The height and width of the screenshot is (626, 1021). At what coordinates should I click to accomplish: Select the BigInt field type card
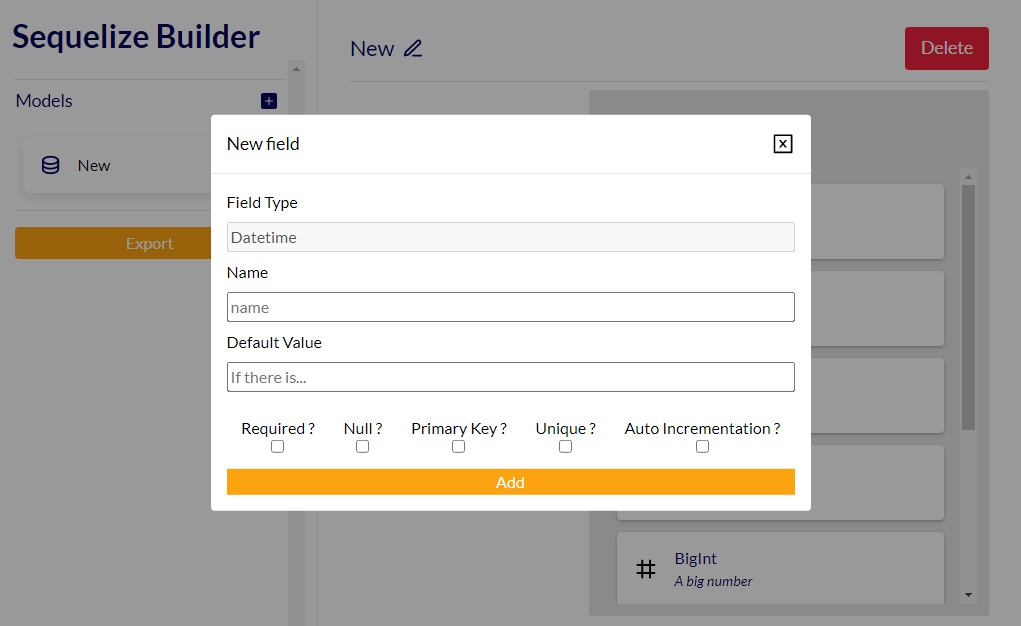pyautogui.click(x=779, y=568)
